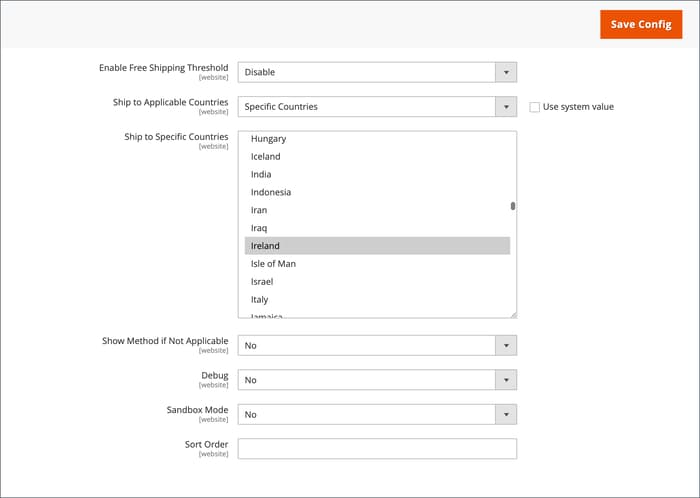Screen dimensions: 700x498
Task: Open Ship to Applicable Countries dropdown
Action: click(x=376, y=106)
